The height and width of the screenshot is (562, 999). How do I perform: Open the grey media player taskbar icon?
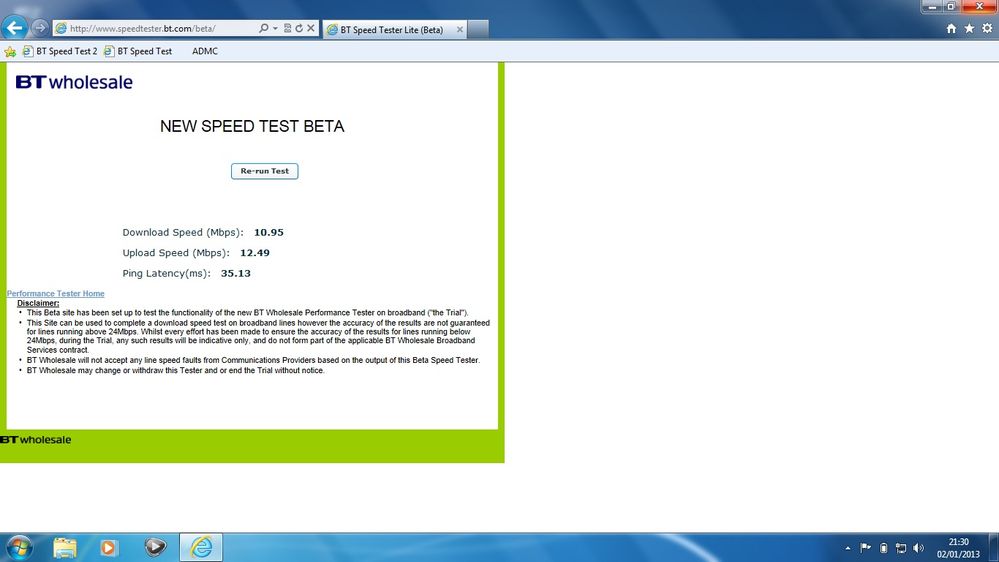tap(155, 547)
